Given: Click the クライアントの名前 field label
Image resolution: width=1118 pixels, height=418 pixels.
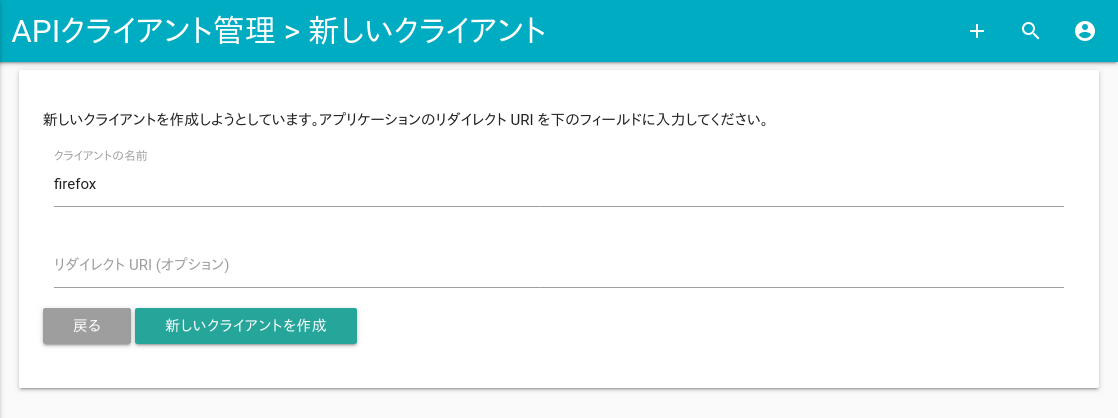Looking at the screenshot, I should (x=101, y=155).
